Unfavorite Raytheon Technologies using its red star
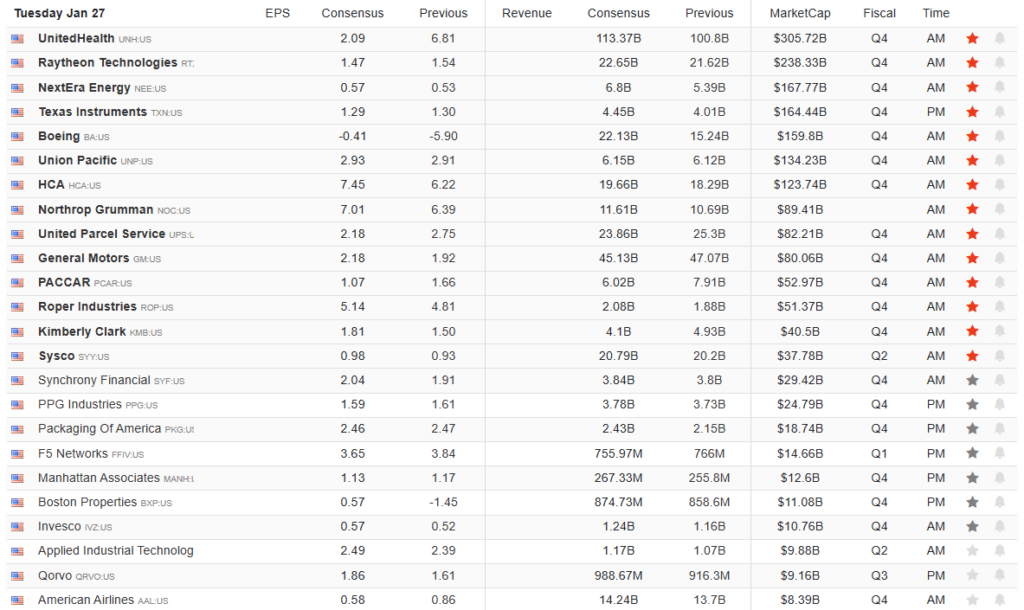Viewport: 1024px width, 610px height. point(971,63)
